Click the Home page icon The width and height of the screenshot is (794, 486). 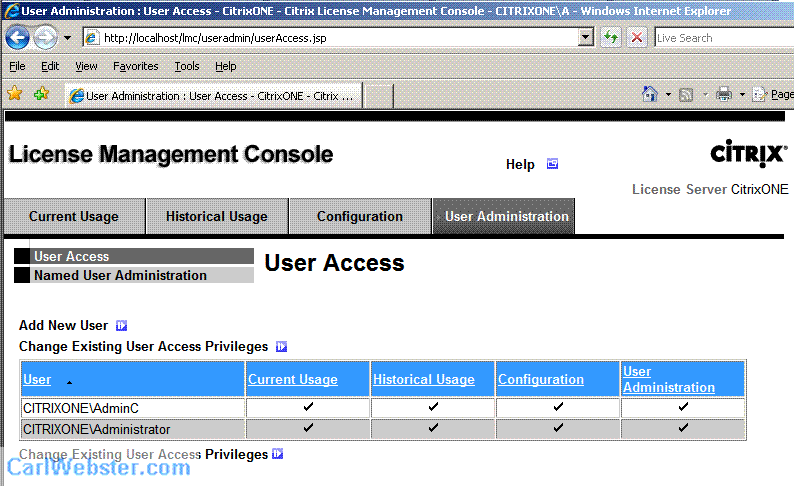(x=650, y=94)
